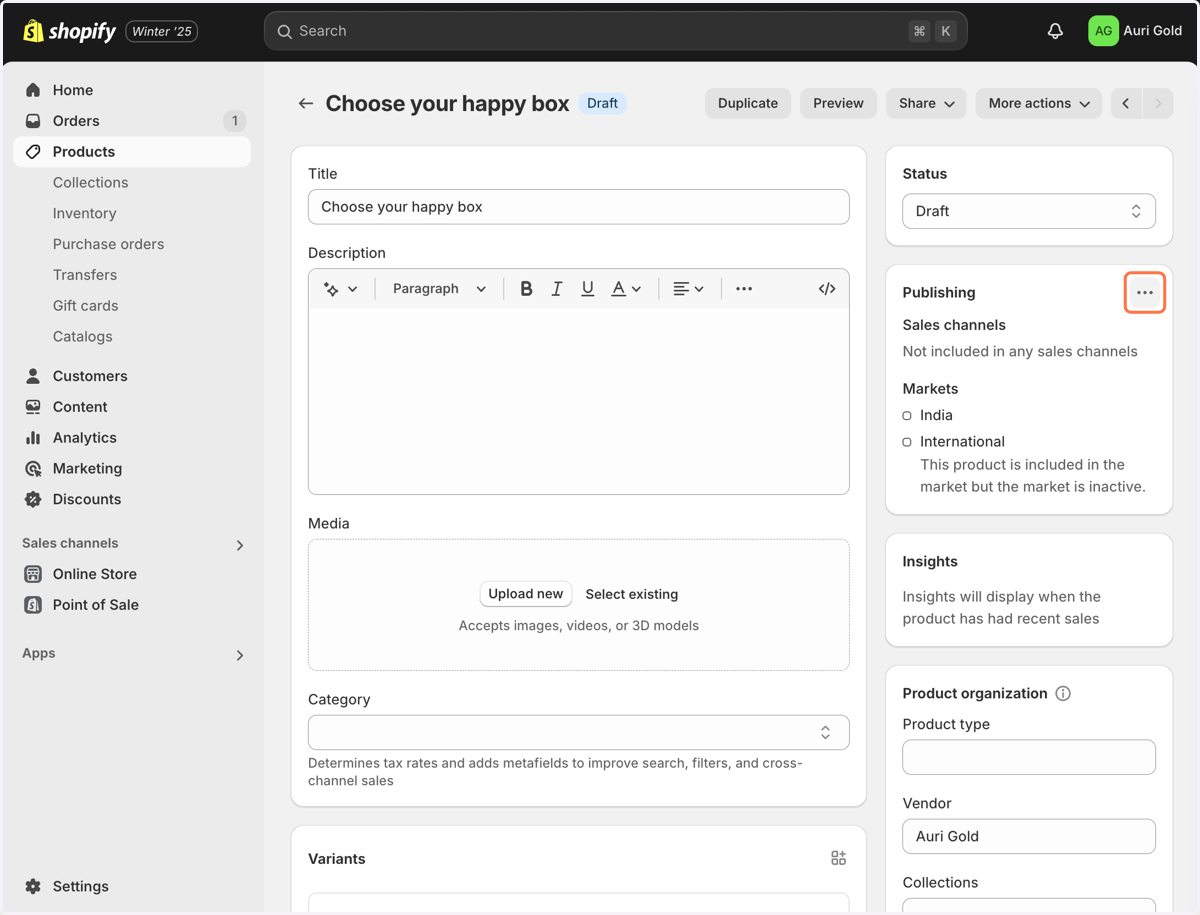Viewport: 1200px width, 915px height.
Task: Click the Variants options icon
Action: 838,858
